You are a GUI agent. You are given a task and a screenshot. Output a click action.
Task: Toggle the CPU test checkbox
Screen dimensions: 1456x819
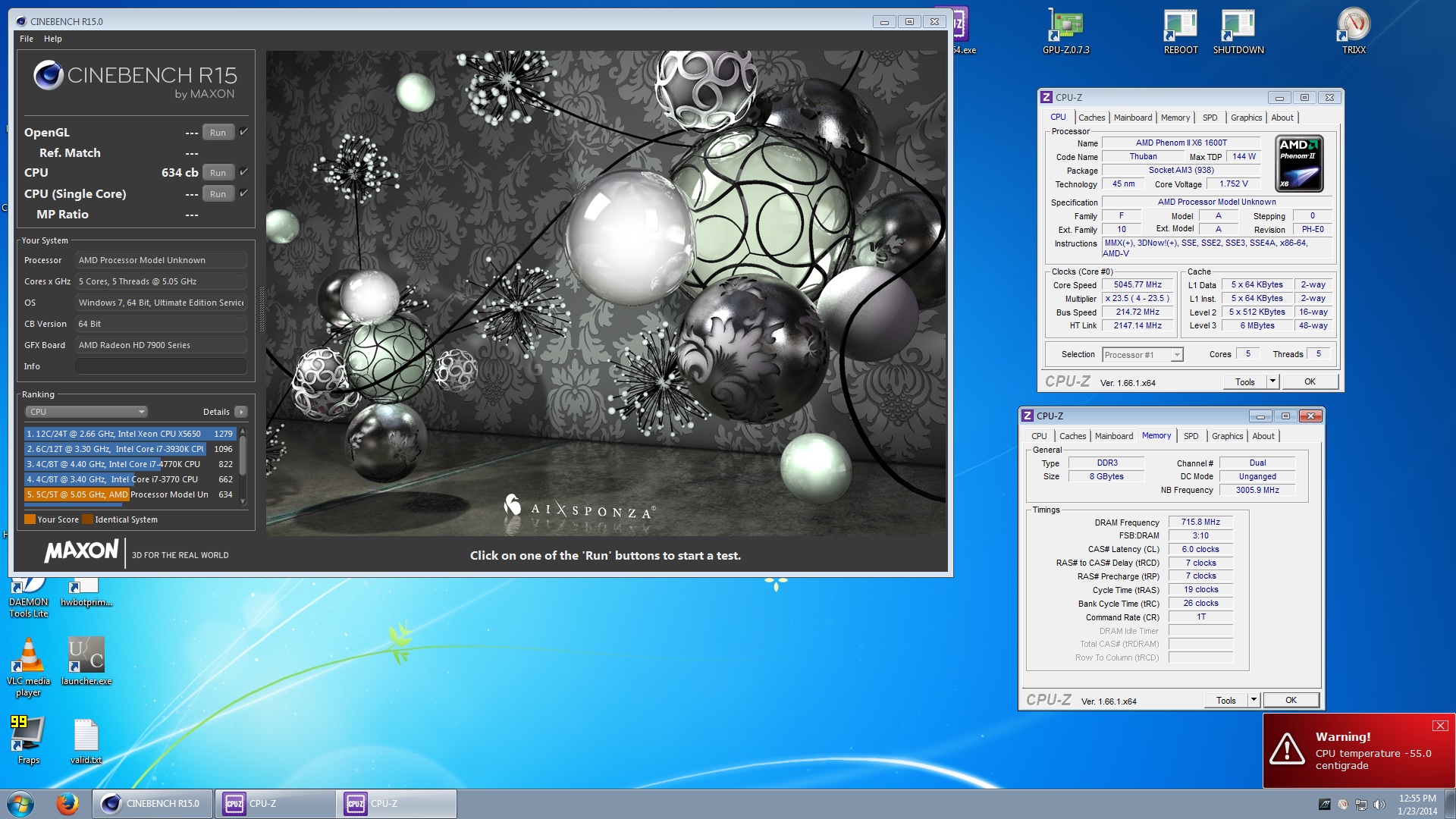(x=244, y=171)
